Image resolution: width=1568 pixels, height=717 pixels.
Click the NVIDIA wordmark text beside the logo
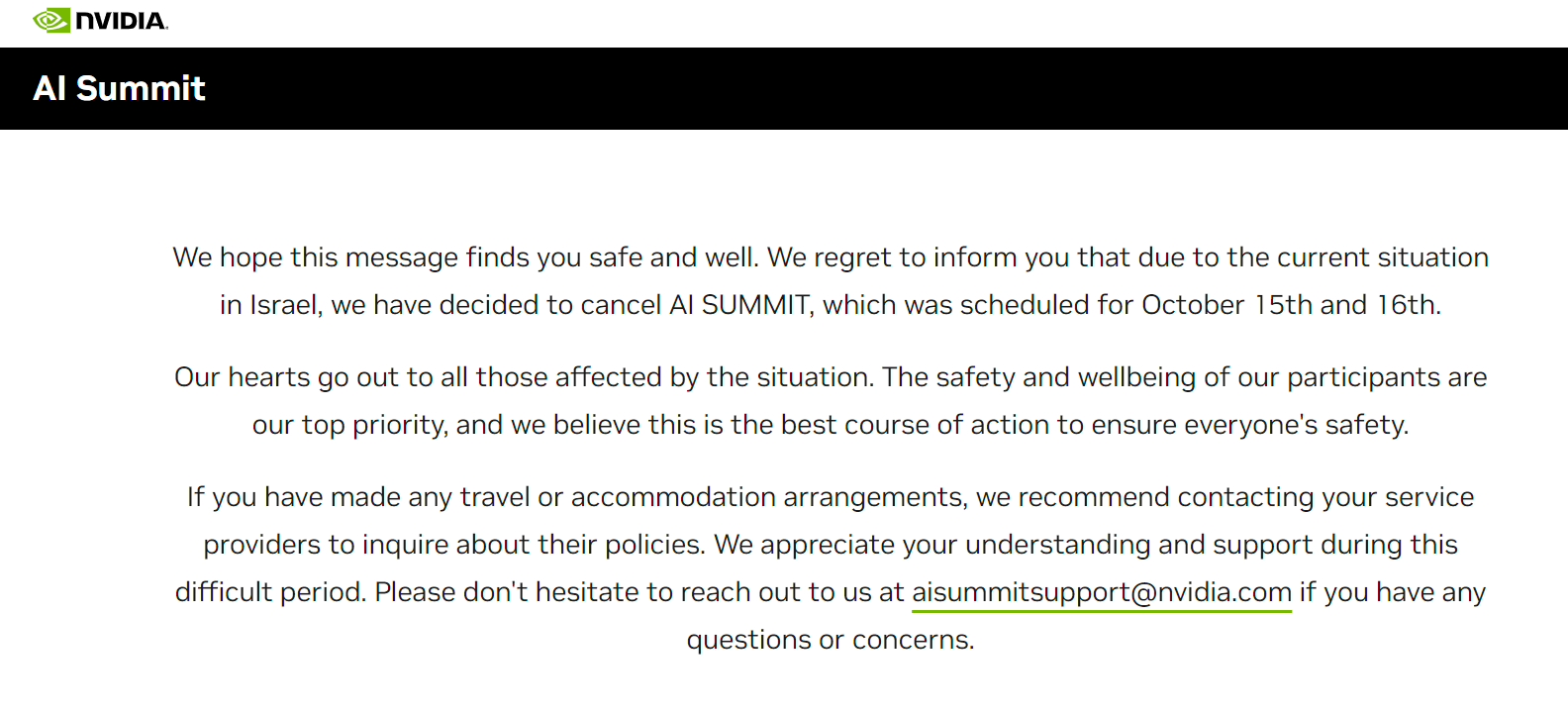coord(121,21)
